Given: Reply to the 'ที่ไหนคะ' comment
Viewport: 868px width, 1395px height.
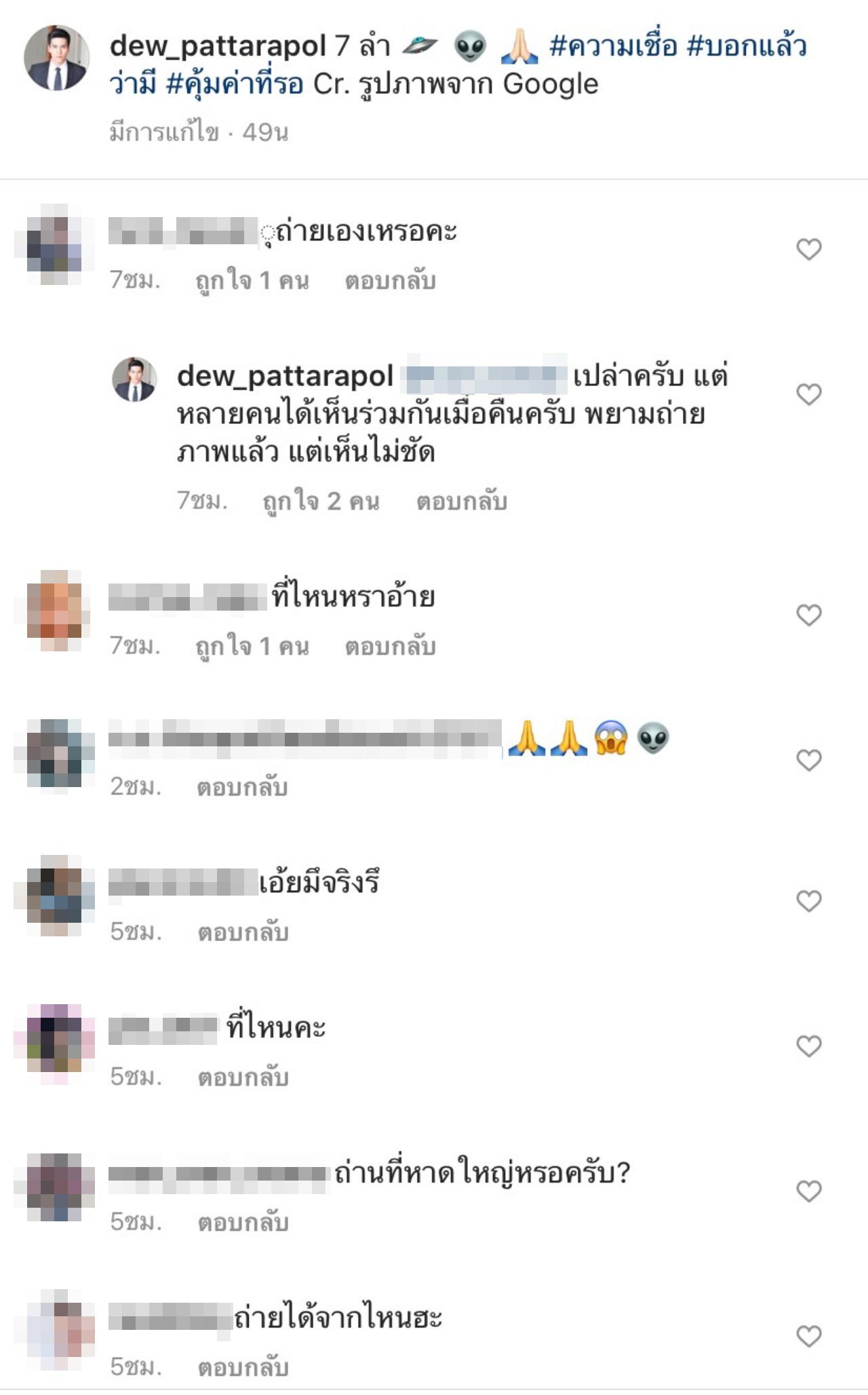Looking at the screenshot, I should pyautogui.click(x=243, y=1077).
